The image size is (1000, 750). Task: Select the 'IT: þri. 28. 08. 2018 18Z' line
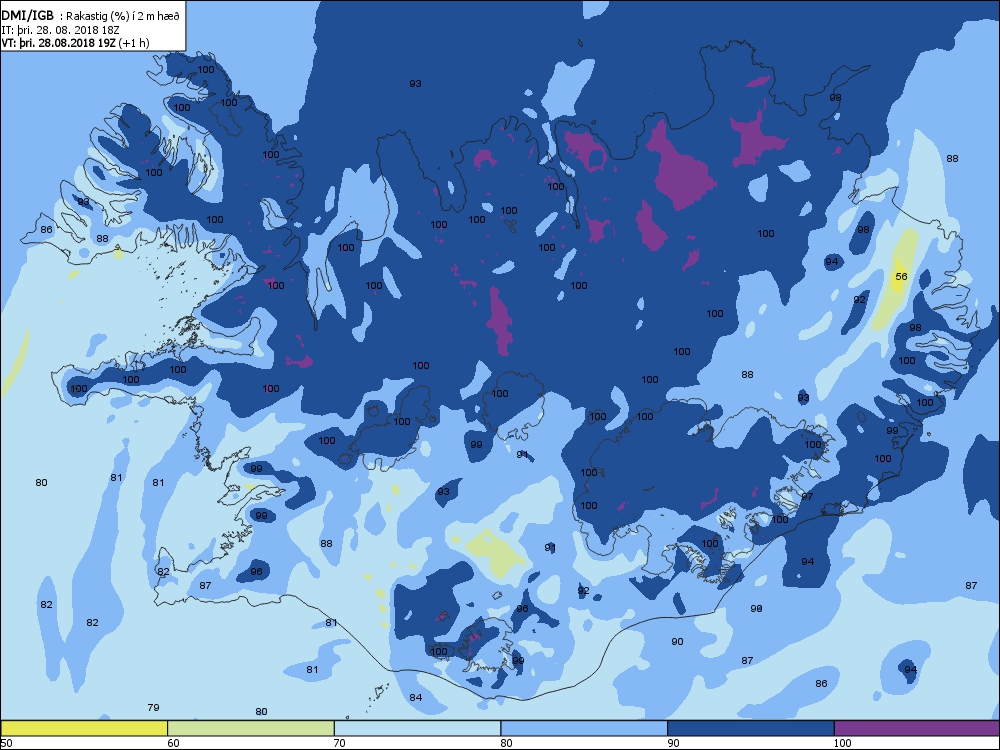click(61, 30)
